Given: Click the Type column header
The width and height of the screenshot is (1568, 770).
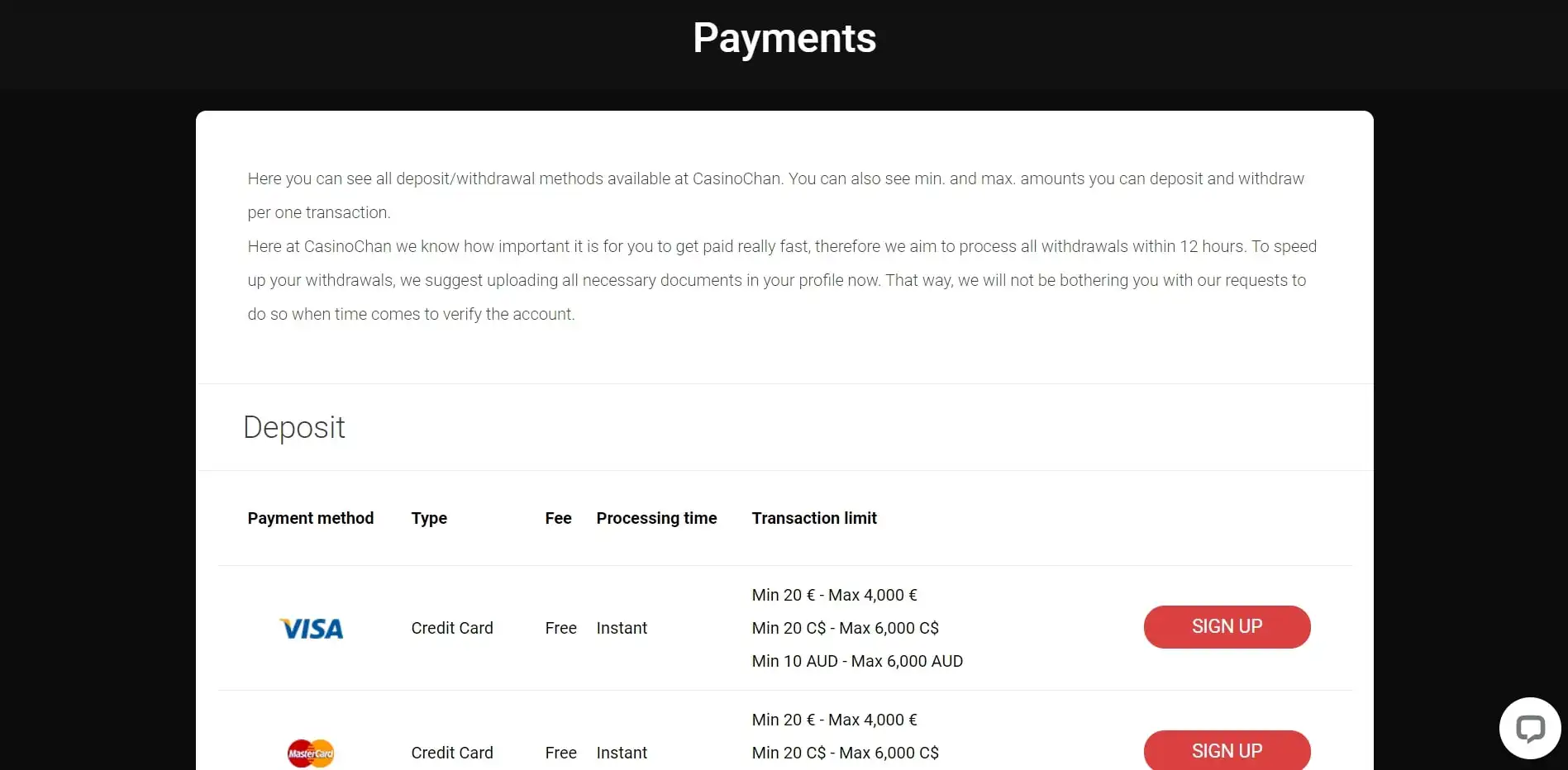Looking at the screenshot, I should [429, 518].
